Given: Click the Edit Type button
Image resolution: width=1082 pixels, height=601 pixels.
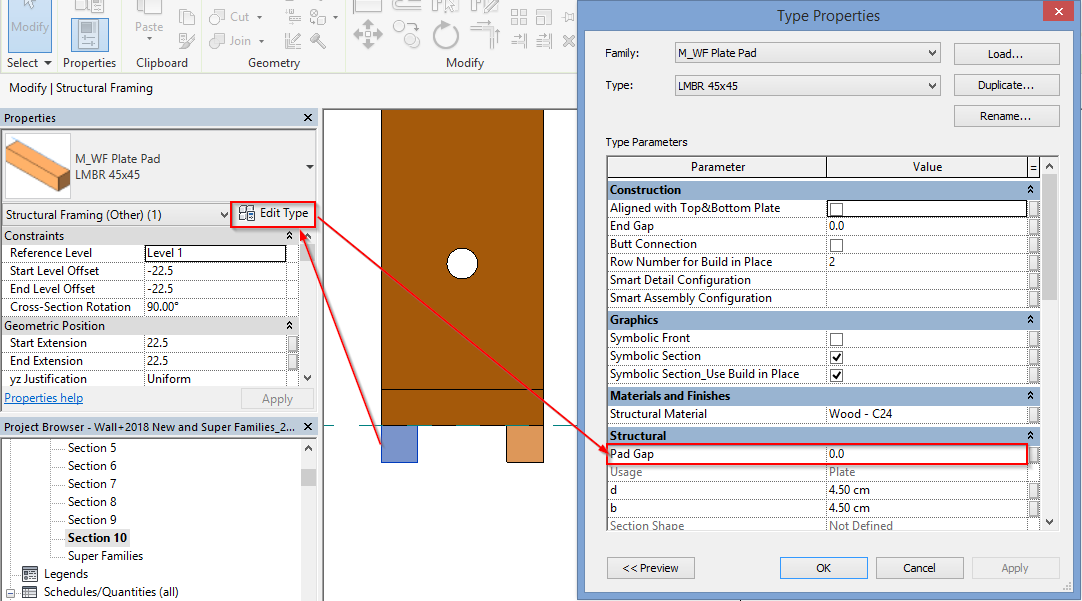Looking at the screenshot, I should pyautogui.click(x=273, y=214).
